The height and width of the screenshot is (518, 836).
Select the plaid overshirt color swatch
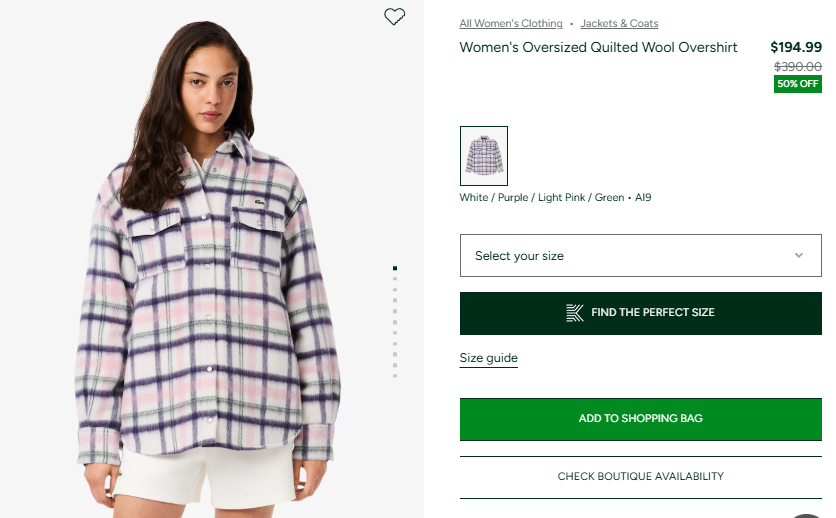[x=484, y=156]
